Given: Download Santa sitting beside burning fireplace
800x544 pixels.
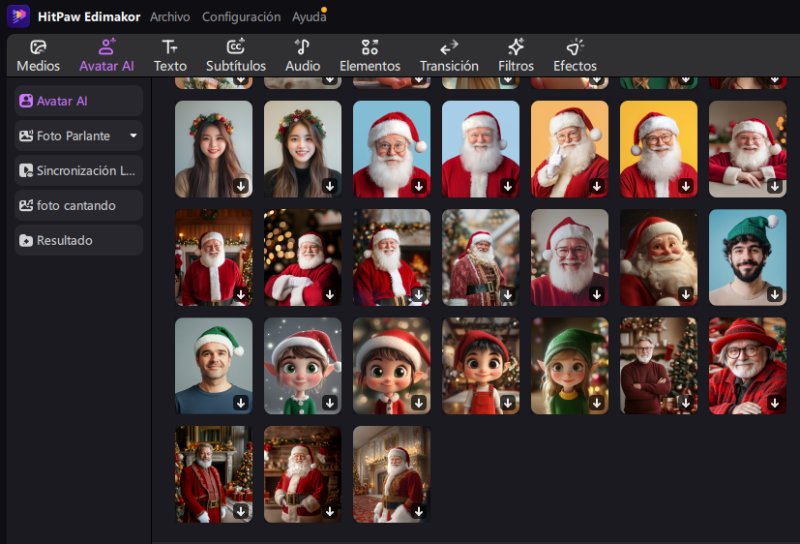Looking at the screenshot, I should tap(419, 294).
